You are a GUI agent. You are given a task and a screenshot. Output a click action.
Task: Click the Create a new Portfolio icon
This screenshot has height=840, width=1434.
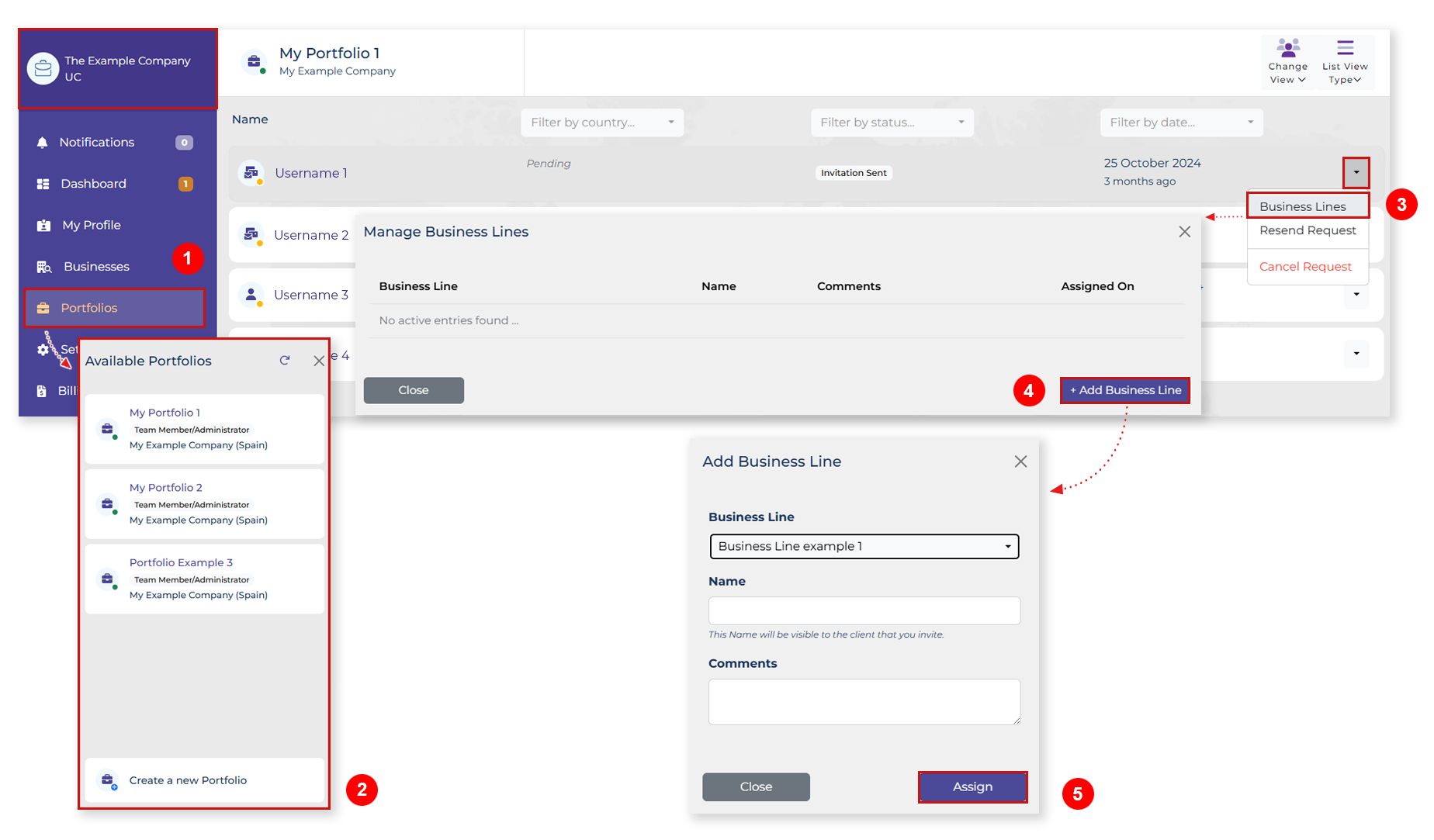[107, 780]
